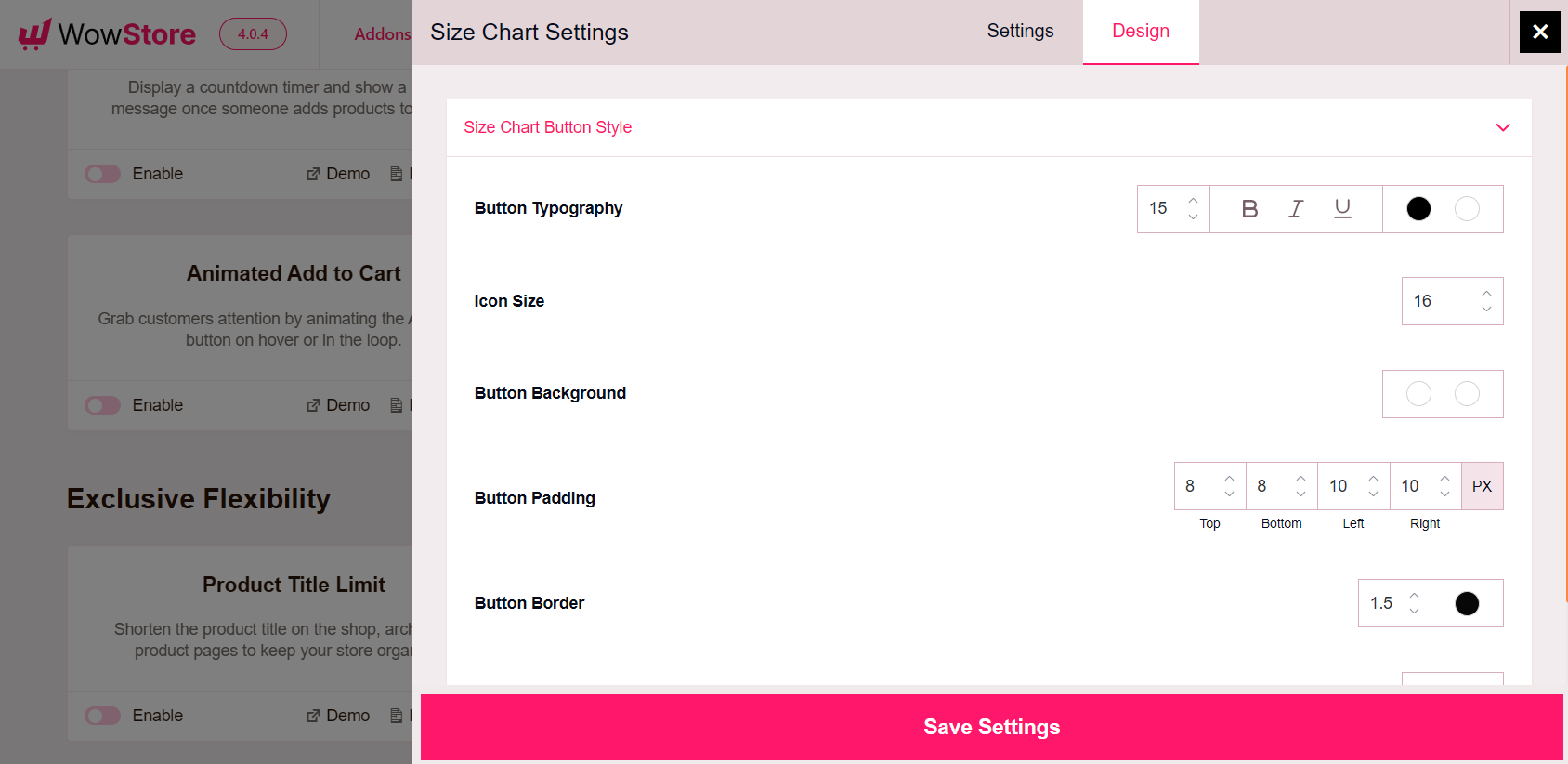1568x764 pixels.
Task: Toggle Enable for the countdown timer addon
Action: 103,174
